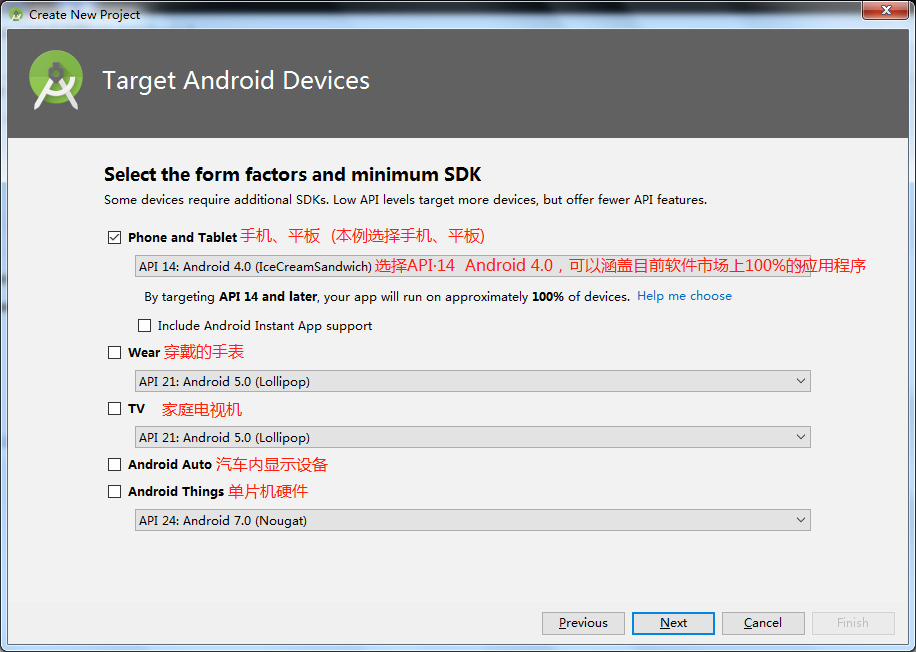916x652 pixels.
Task: Click the Target Android Devices heading
Action: [x=236, y=81]
